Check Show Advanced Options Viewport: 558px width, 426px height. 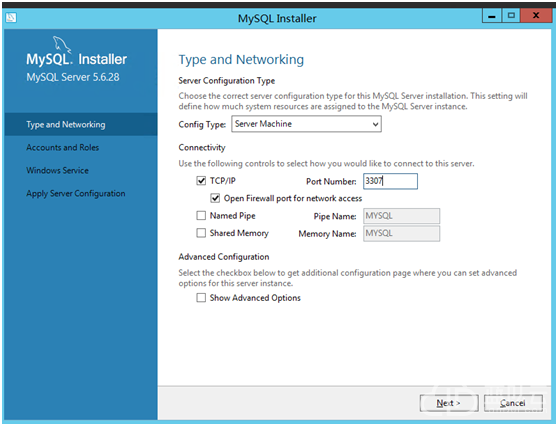(201, 298)
